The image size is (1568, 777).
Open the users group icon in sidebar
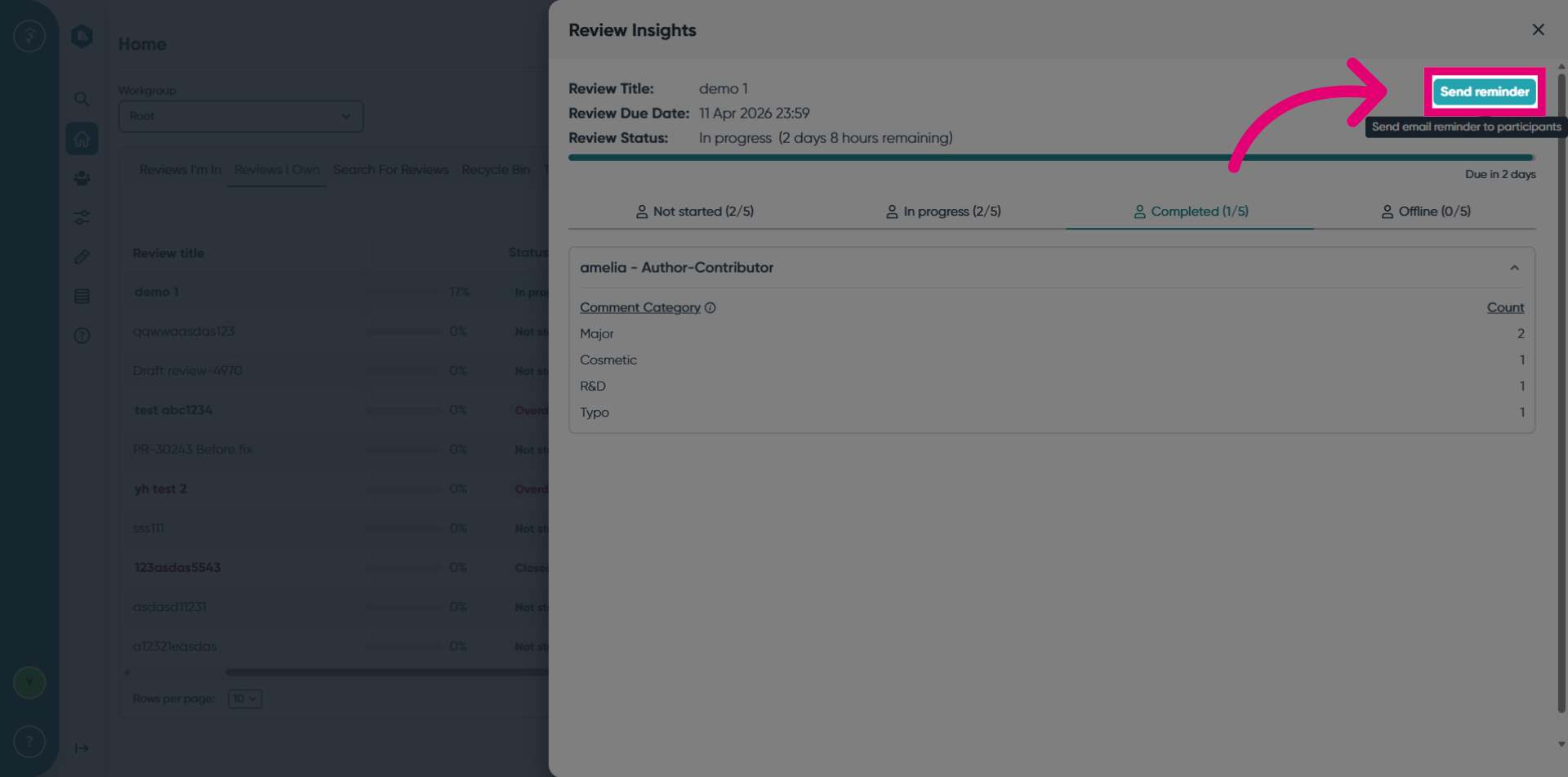pyautogui.click(x=82, y=178)
